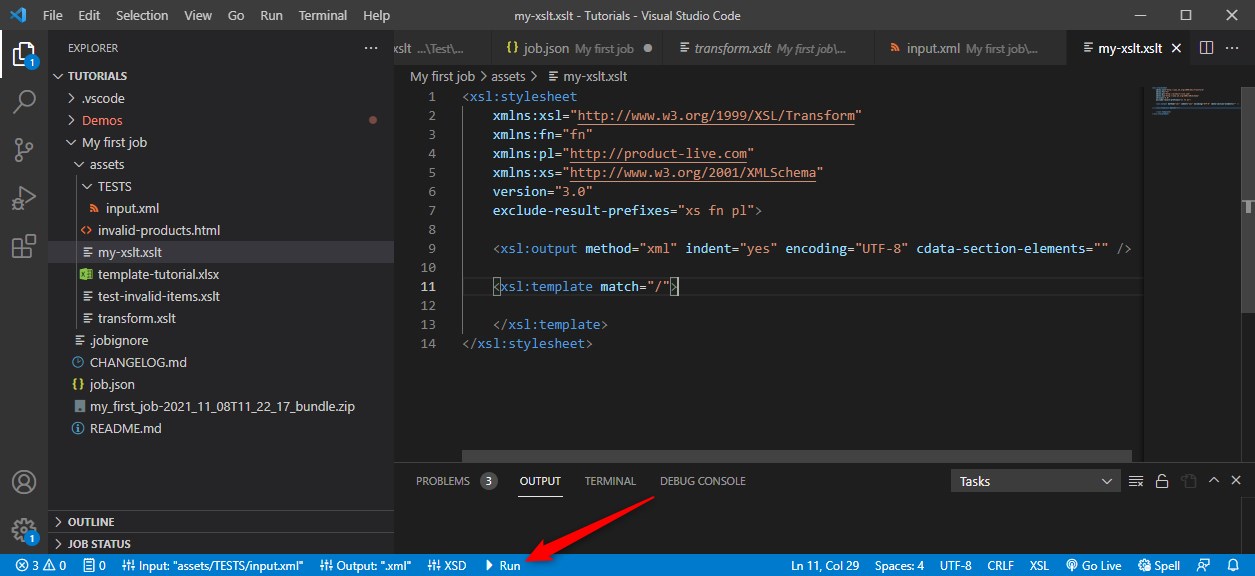Switch to the PROBLEMS panel tab
The image size is (1255, 576).
point(443,481)
